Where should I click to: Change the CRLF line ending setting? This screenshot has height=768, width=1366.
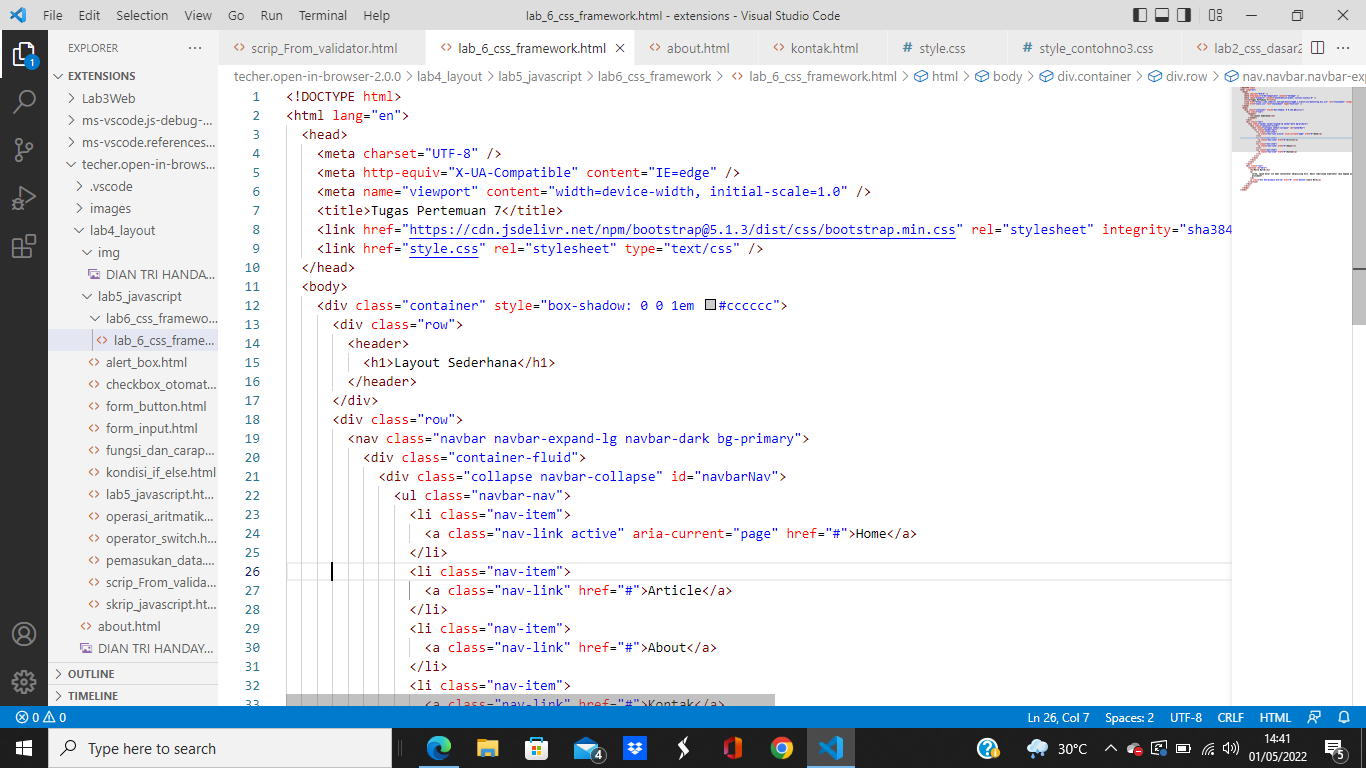[1231, 717]
